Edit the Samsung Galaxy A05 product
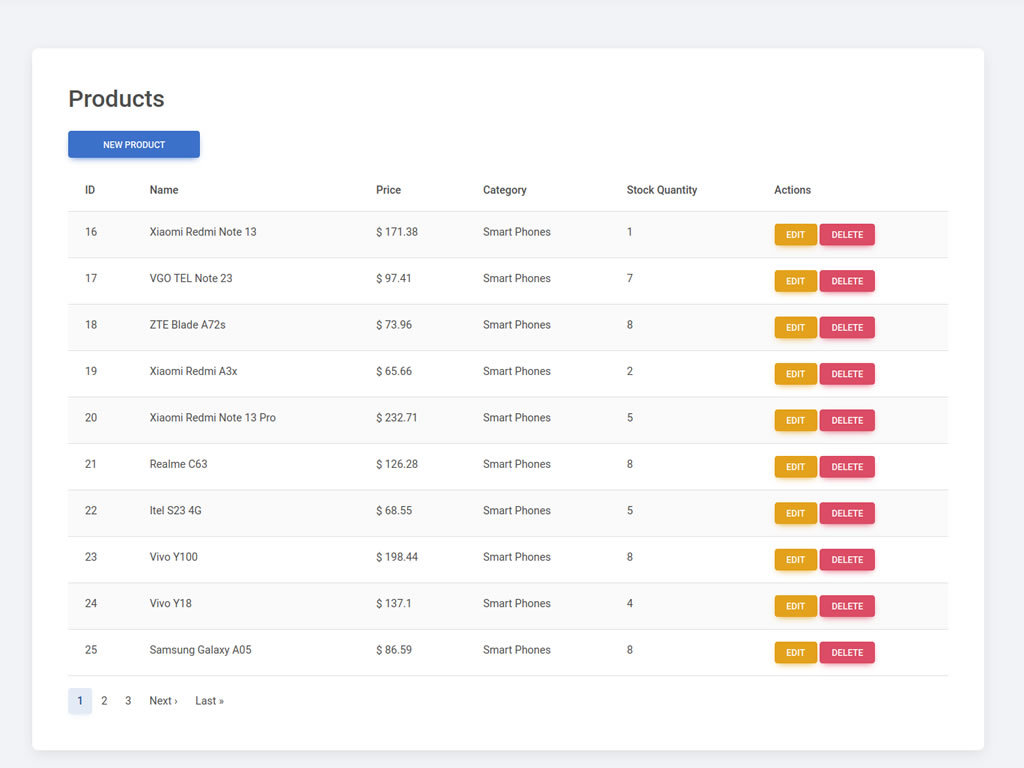 click(x=795, y=653)
